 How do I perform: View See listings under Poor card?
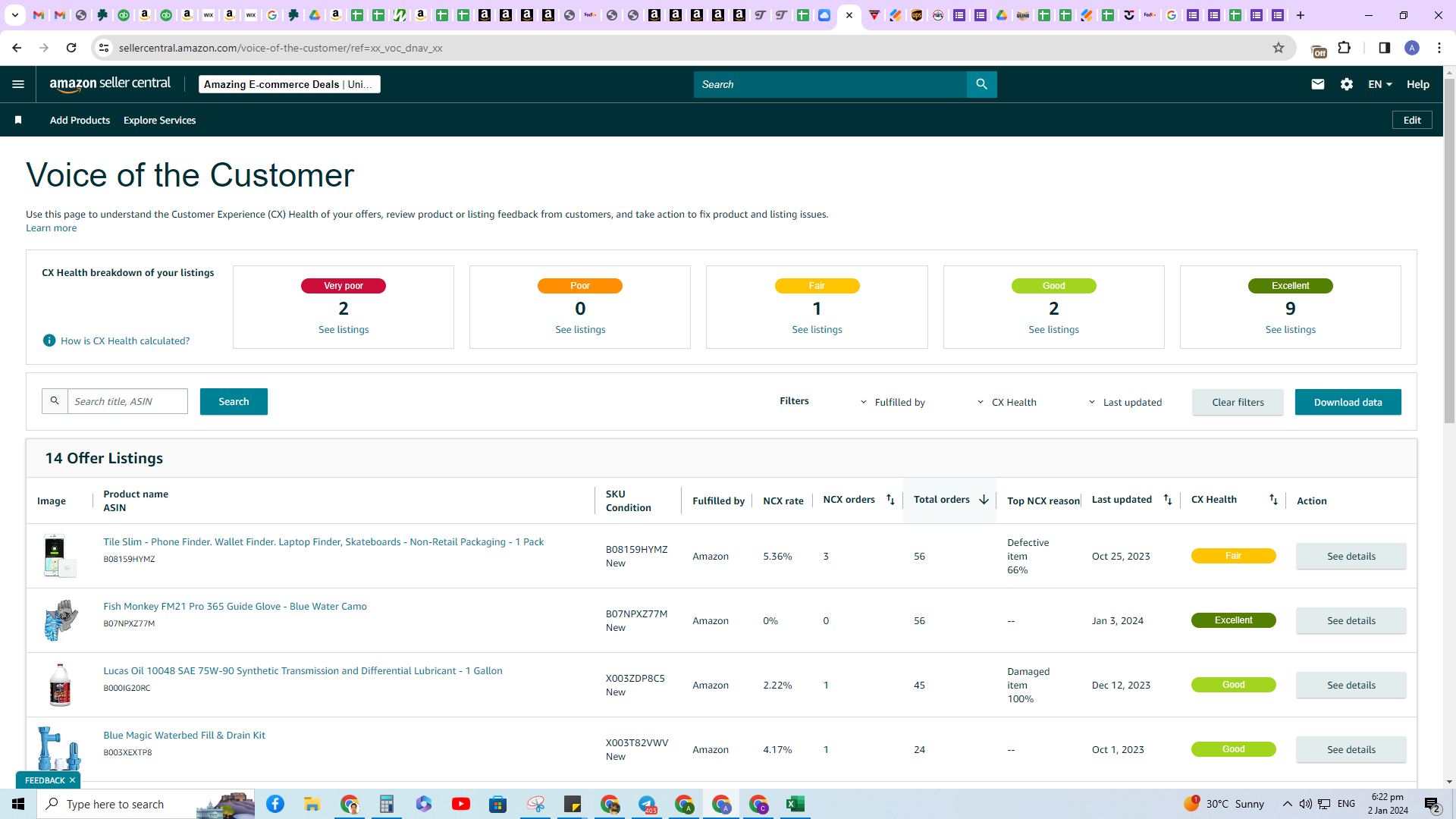click(x=580, y=329)
